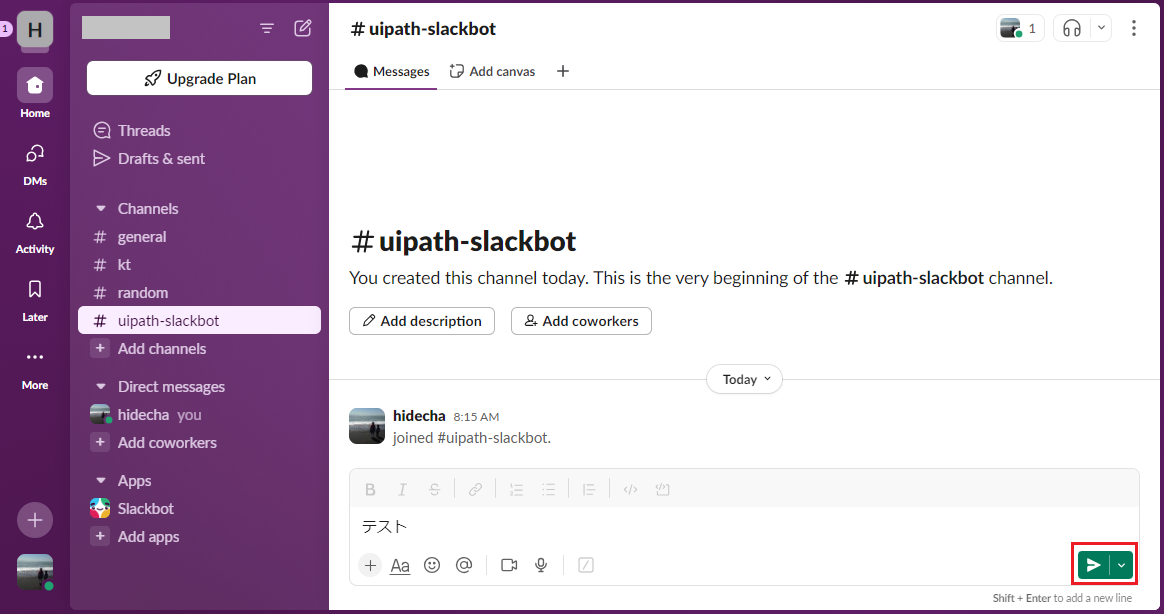Open the random channel
Screen dimensions: 1164x614
199,293
